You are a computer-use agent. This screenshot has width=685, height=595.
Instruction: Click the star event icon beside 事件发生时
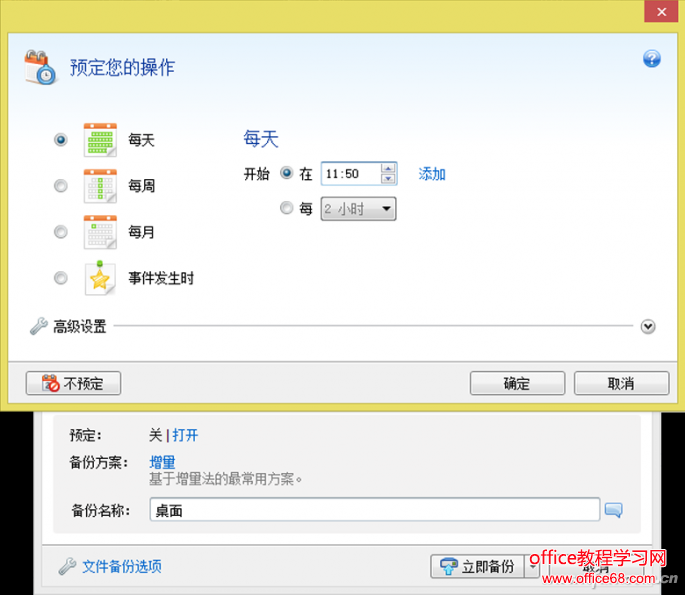(x=100, y=278)
